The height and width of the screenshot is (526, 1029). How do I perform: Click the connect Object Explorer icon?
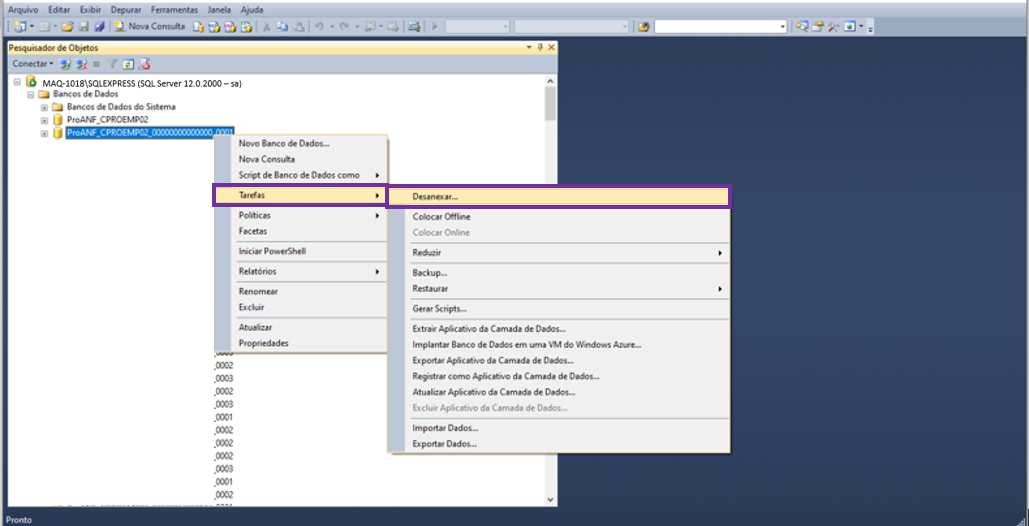(65, 63)
